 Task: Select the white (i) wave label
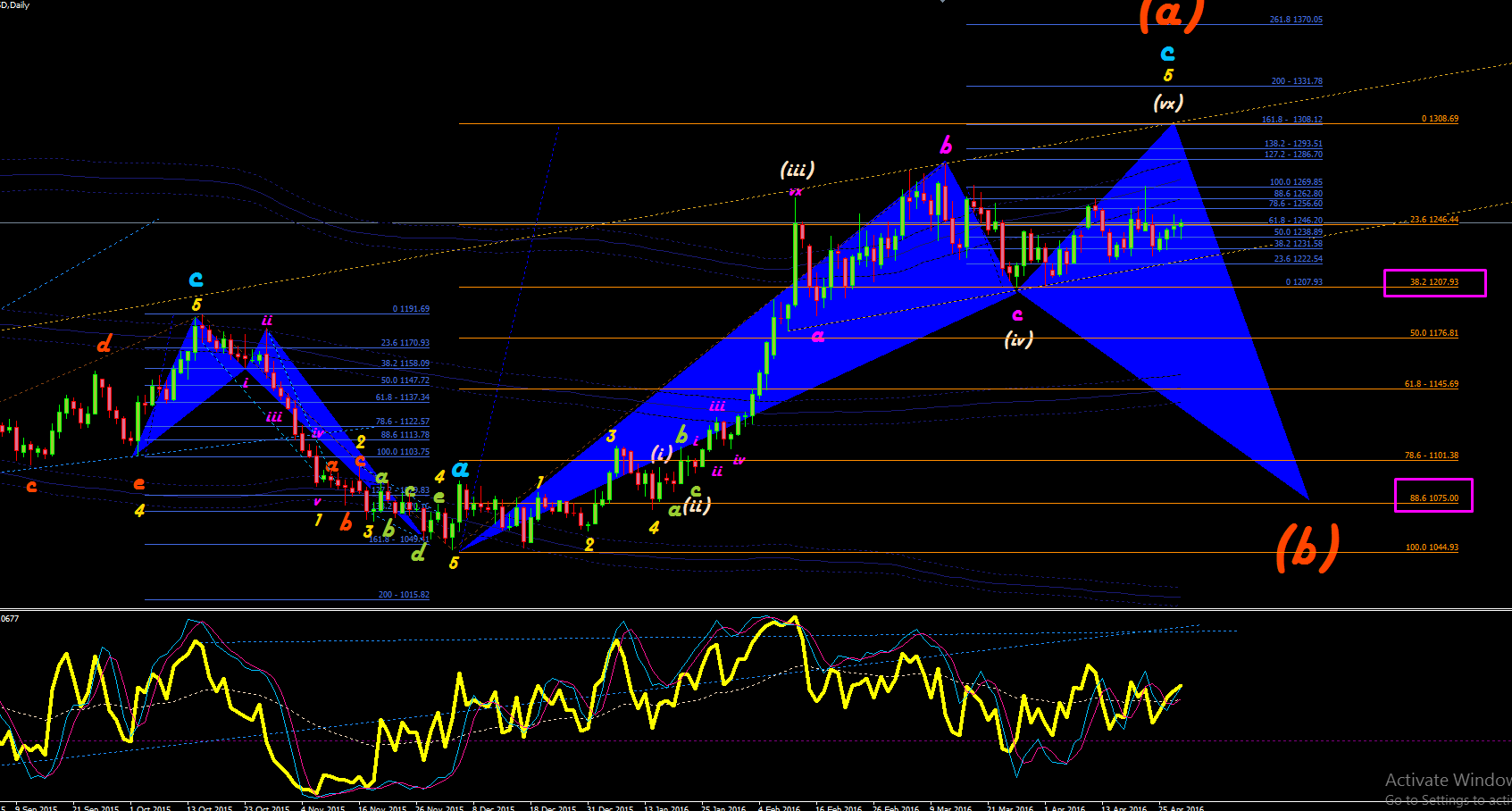(x=661, y=454)
